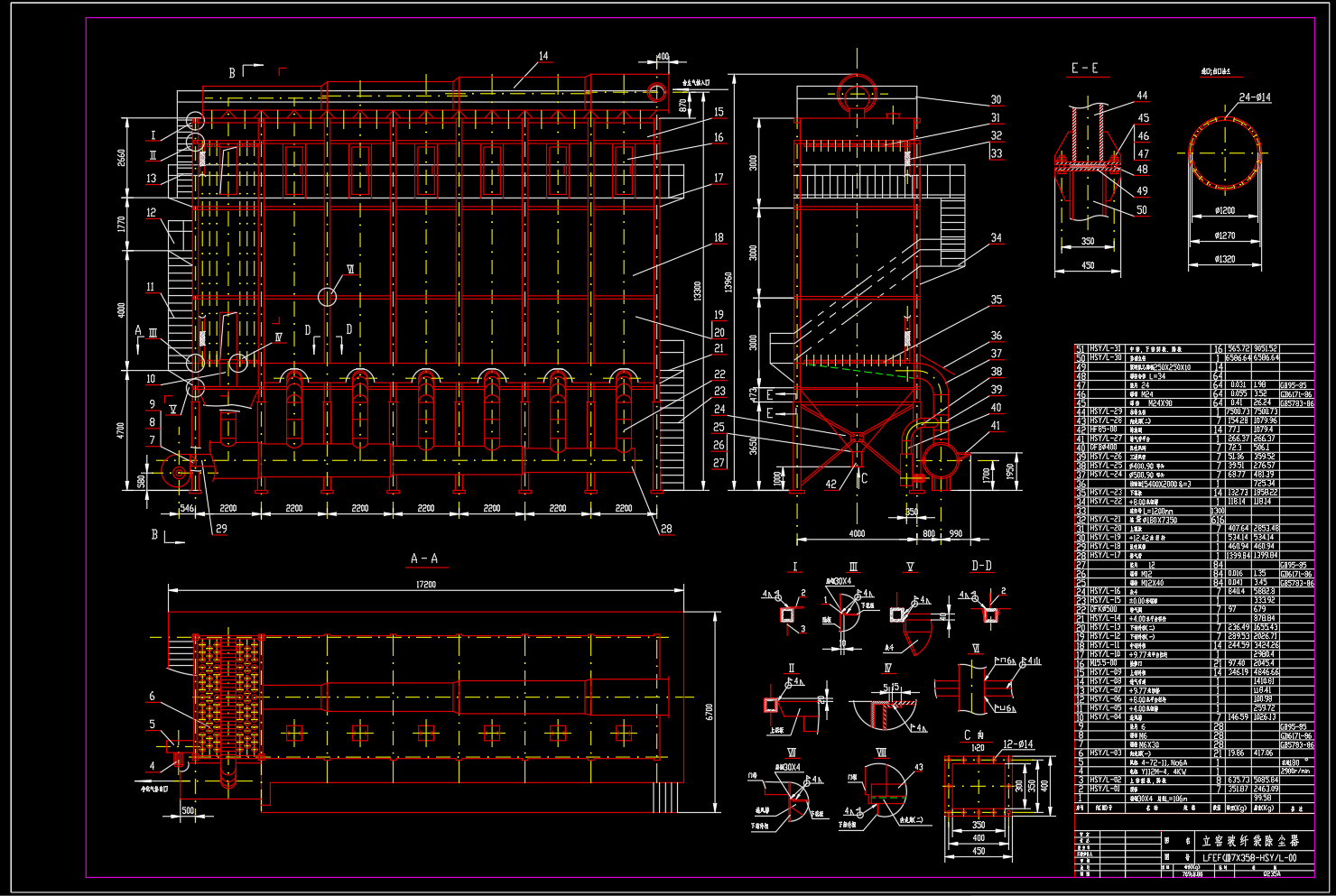The image size is (1336, 896).
Task: Click the "2900r/min" remark cell
Action: 1295,771
